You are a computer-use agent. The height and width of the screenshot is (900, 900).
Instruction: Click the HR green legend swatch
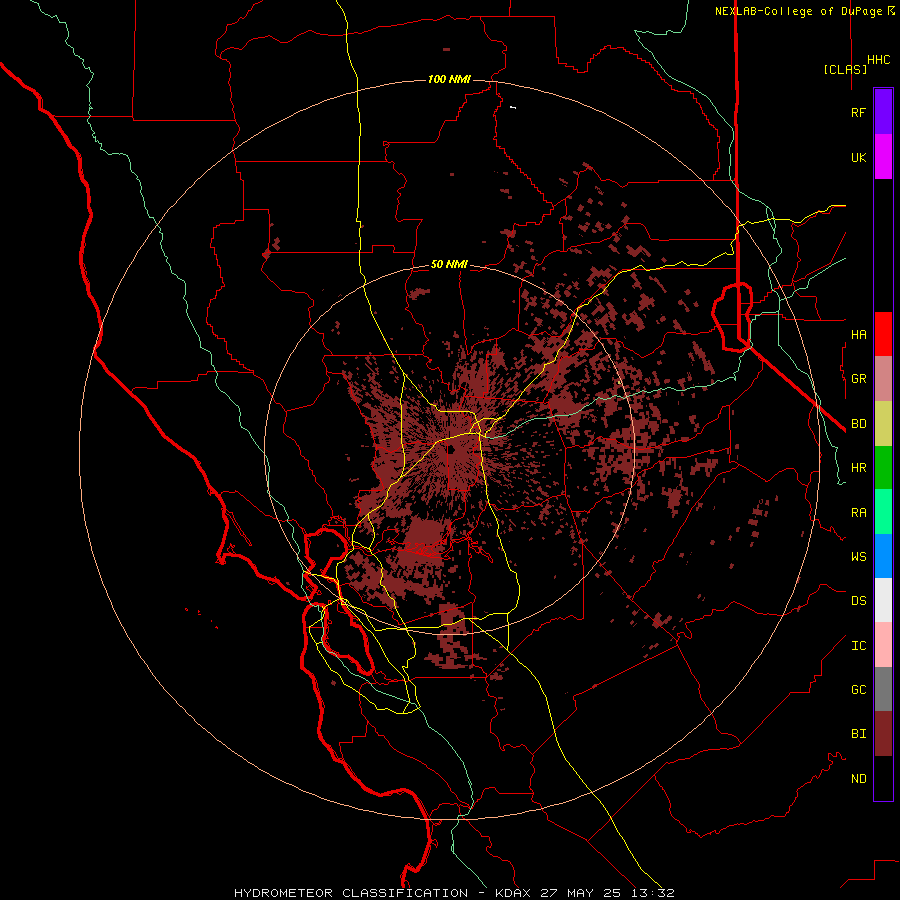(x=883, y=467)
